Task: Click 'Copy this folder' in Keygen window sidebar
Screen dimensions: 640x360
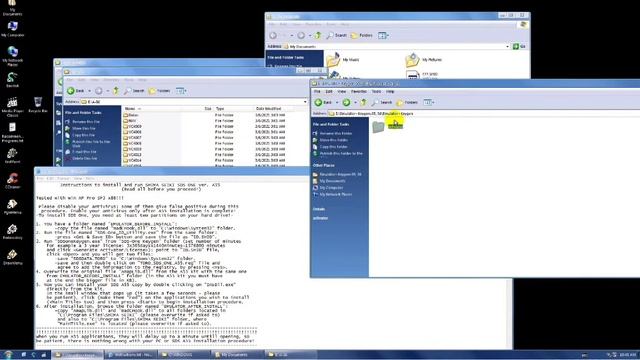Action: pyautogui.click(x=330, y=147)
